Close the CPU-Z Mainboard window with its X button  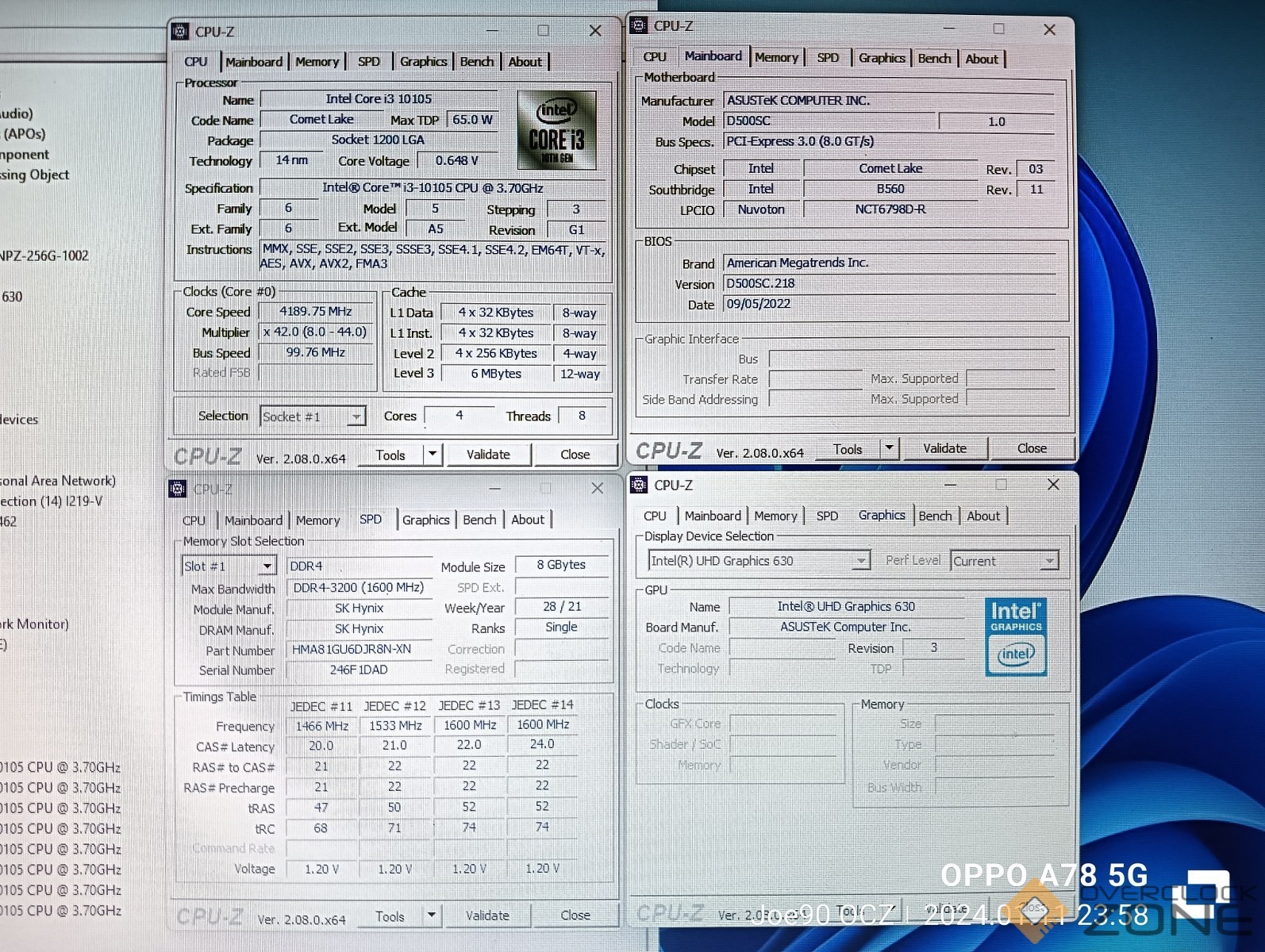(1049, 29)
